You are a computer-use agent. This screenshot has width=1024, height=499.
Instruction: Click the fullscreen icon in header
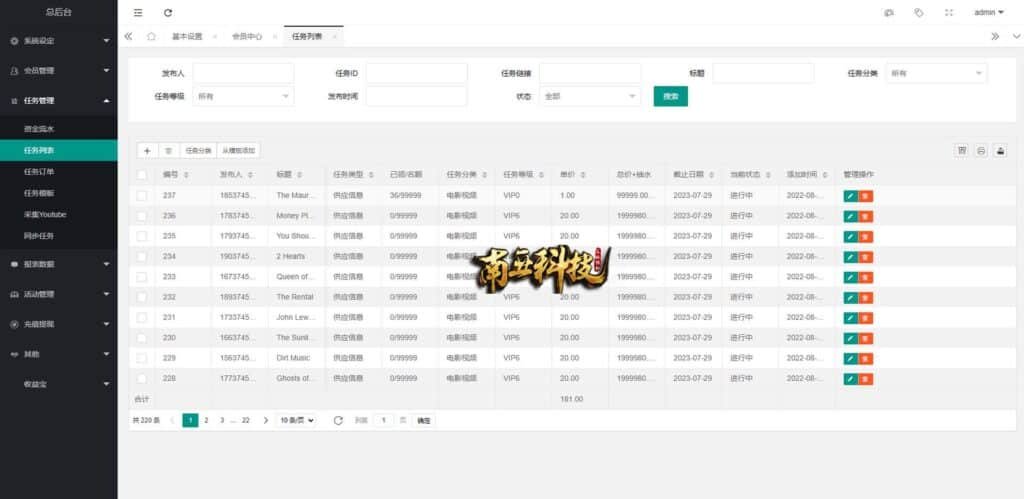(949, 12)
